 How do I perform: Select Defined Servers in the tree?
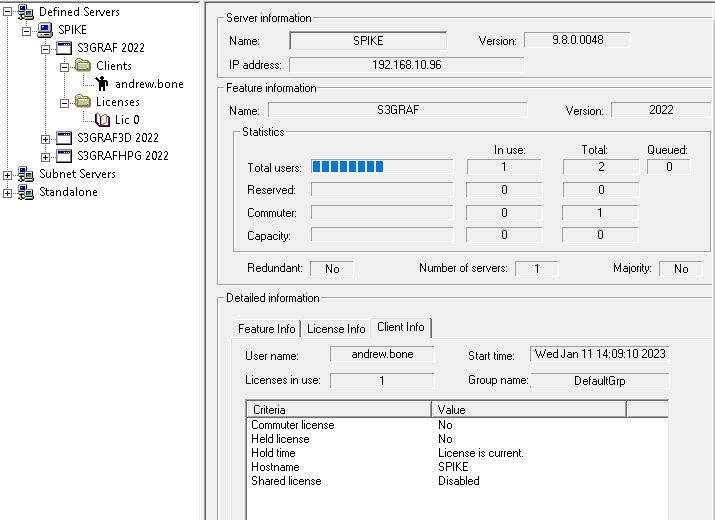(x=79, y=12)
